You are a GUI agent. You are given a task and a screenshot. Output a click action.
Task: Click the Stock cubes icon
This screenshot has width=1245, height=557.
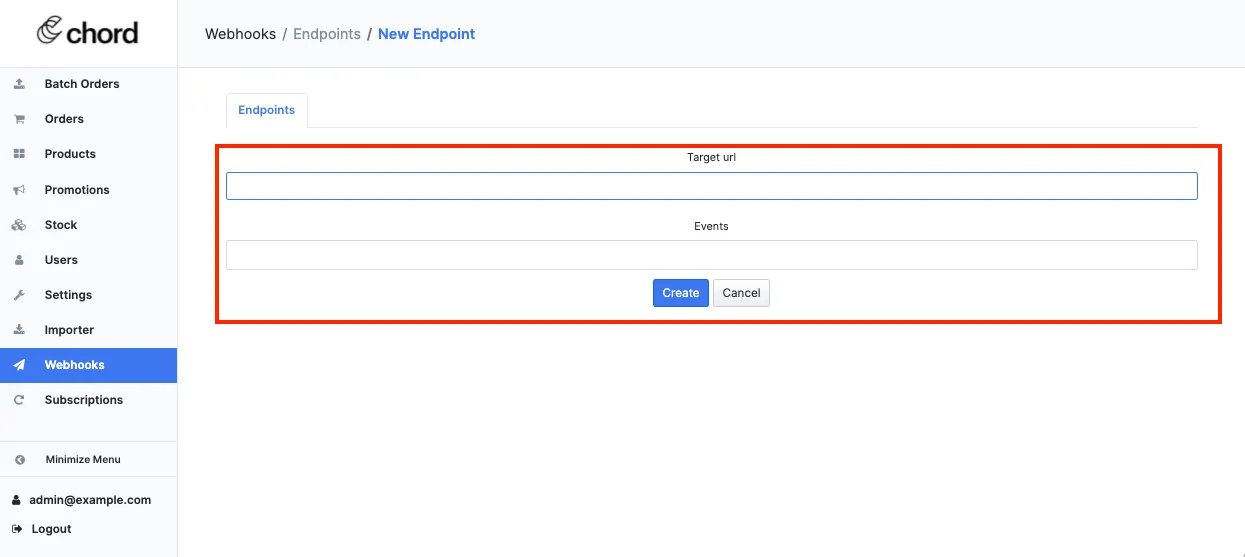(19, 225)
